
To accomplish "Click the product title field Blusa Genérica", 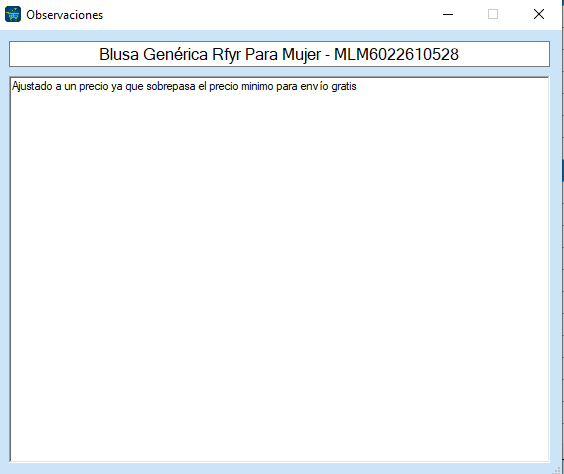I will click(x=279, y=54).
